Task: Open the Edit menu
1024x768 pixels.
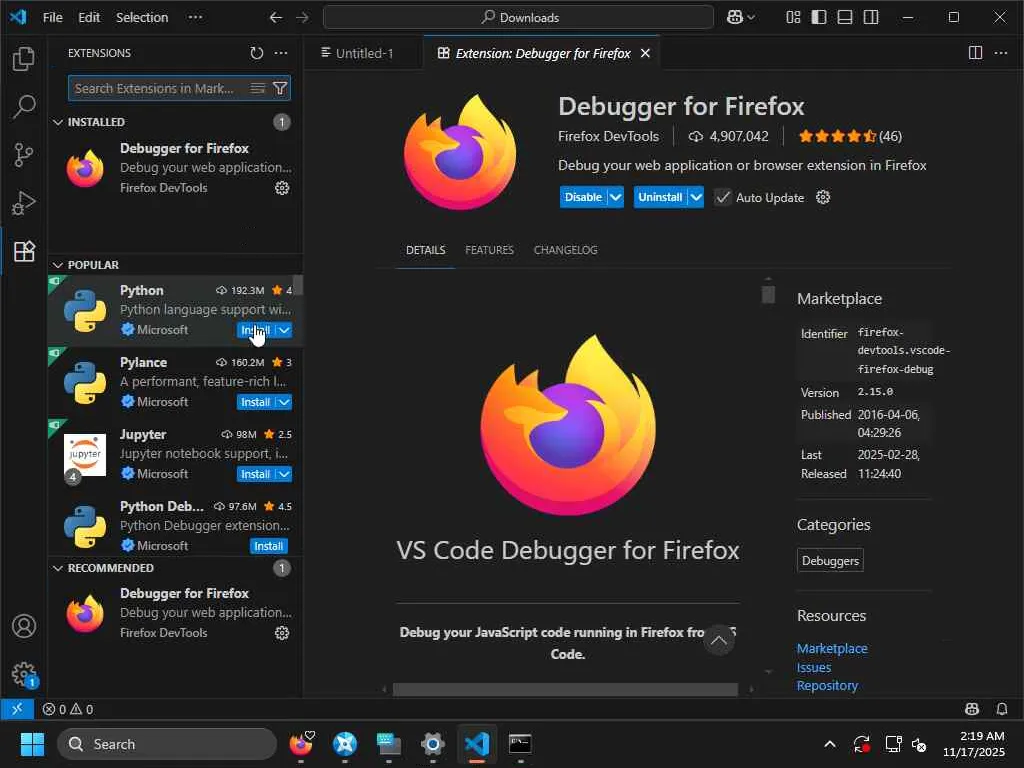Action: point(89,18)
